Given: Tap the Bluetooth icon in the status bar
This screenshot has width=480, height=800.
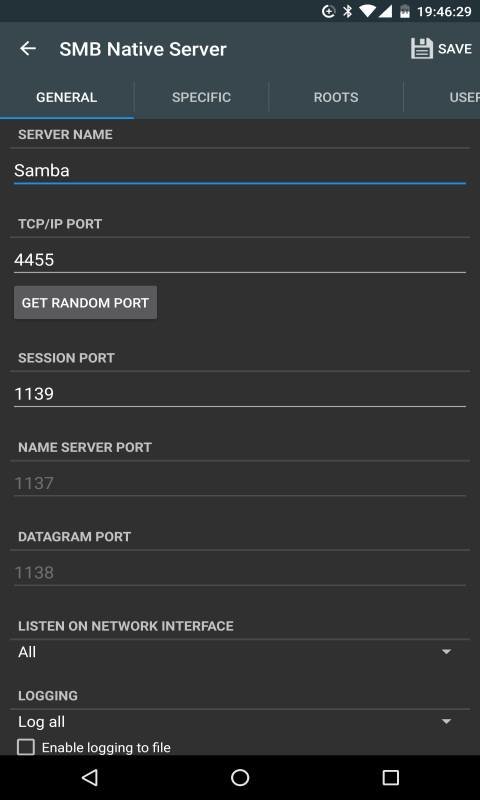Looking at the screenshot, I should (347, 11).
